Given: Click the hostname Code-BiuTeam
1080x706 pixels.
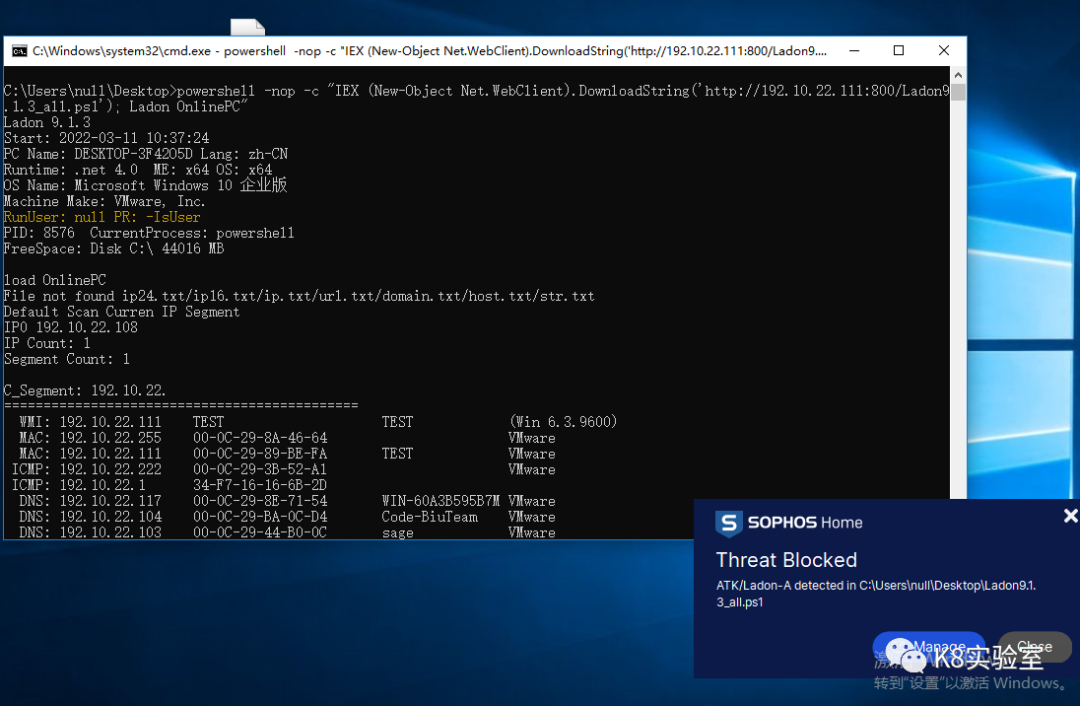Looking at the screenshot, I should 430,517.
